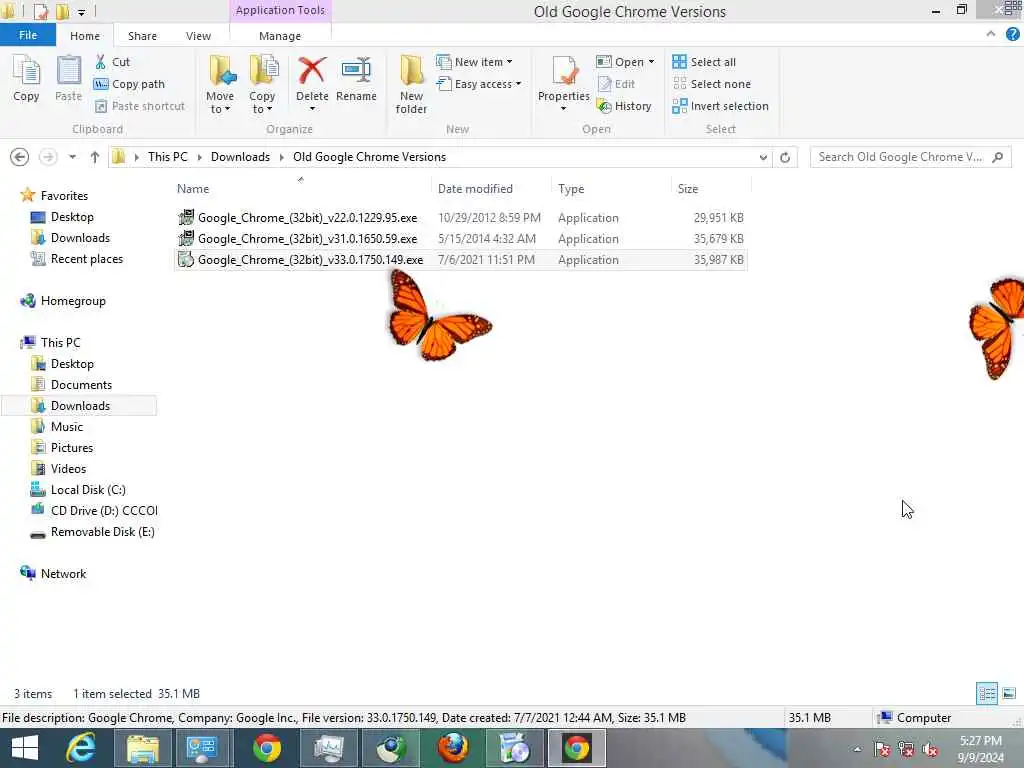Sort by Size column header

711,189
